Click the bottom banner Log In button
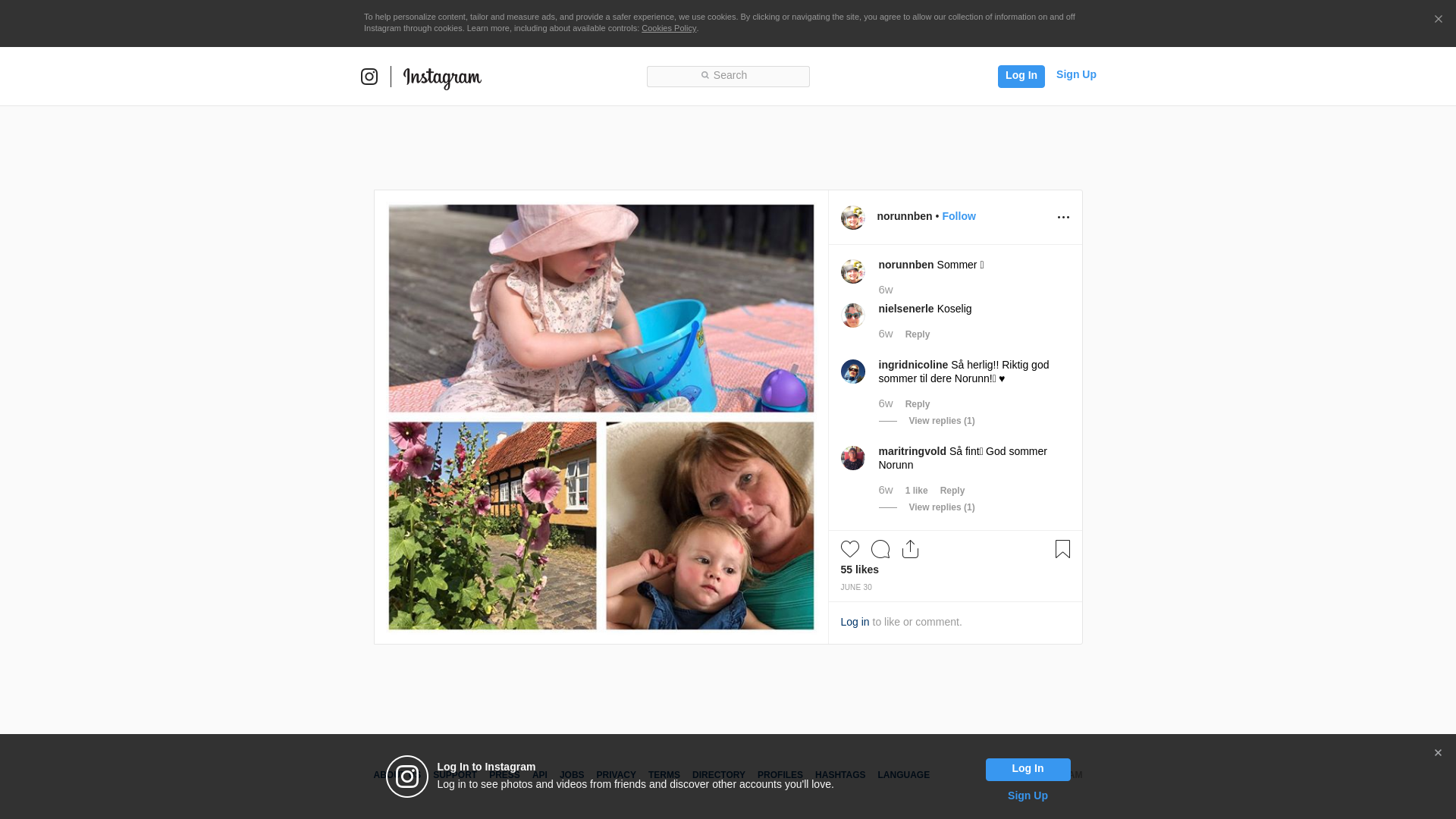 (1028, 770)
